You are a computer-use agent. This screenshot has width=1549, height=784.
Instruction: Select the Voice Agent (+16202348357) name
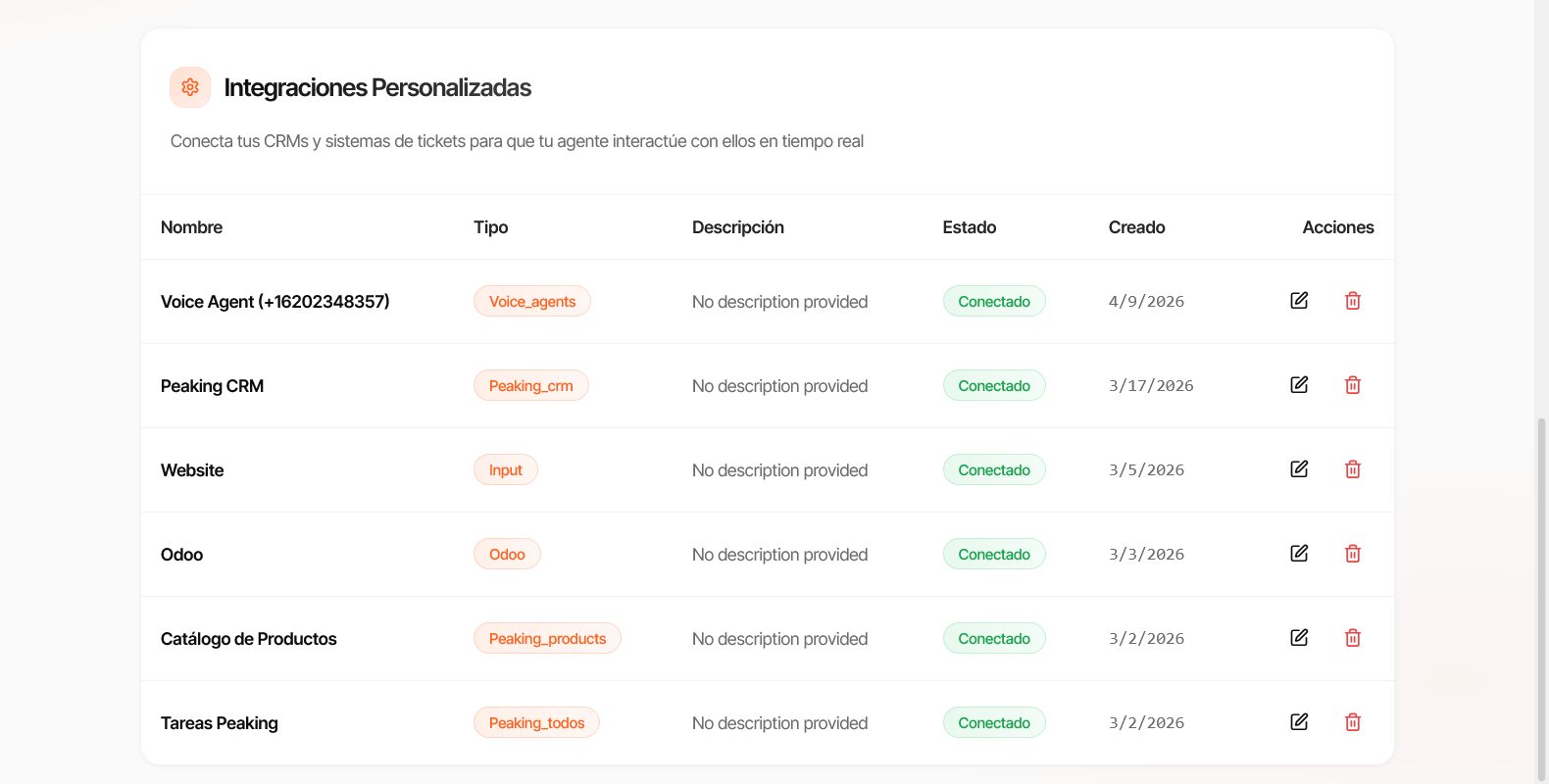(x=275, y=302)
